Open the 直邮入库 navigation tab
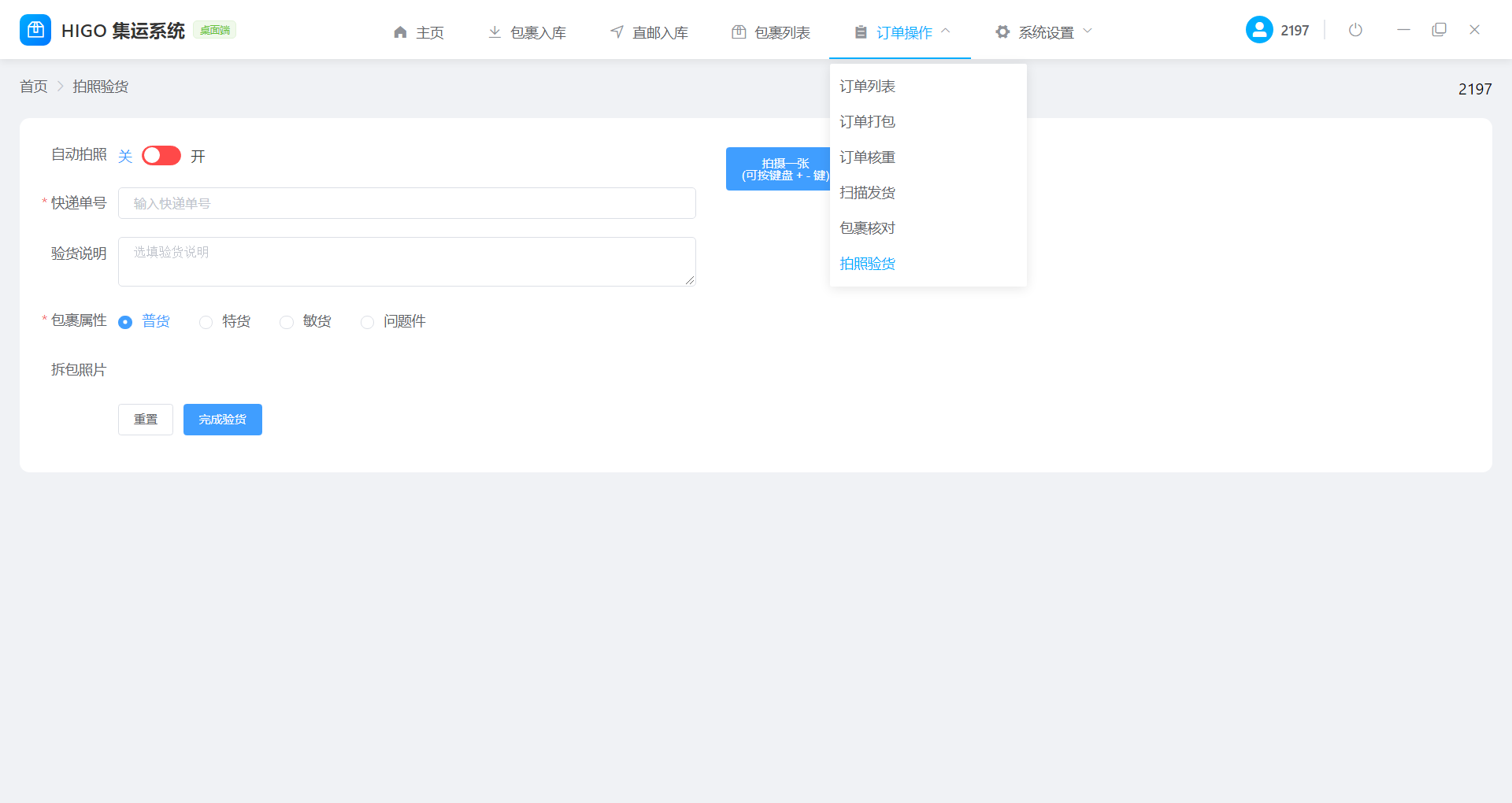 coord(649,32)
